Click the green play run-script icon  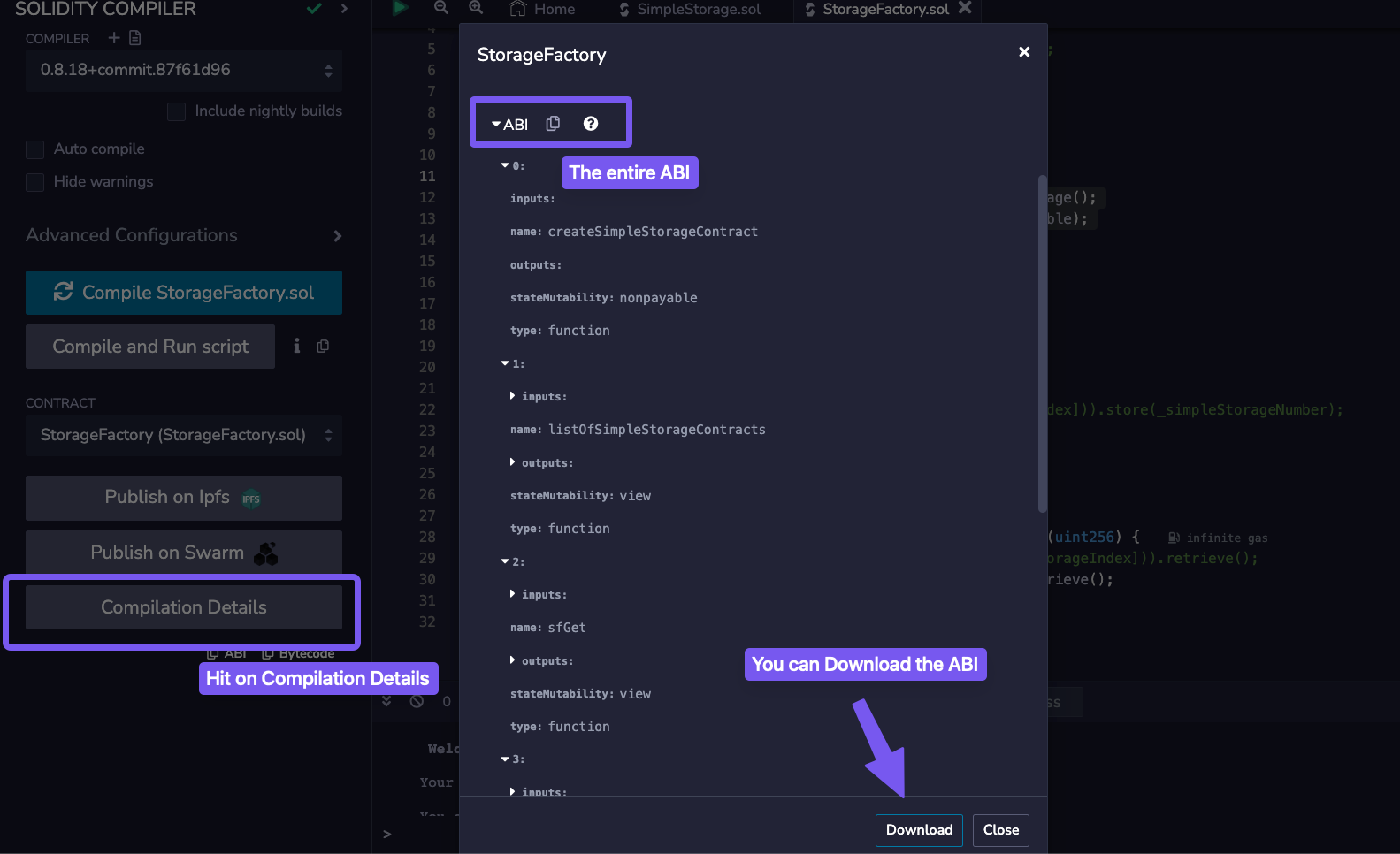click(401, 8)
